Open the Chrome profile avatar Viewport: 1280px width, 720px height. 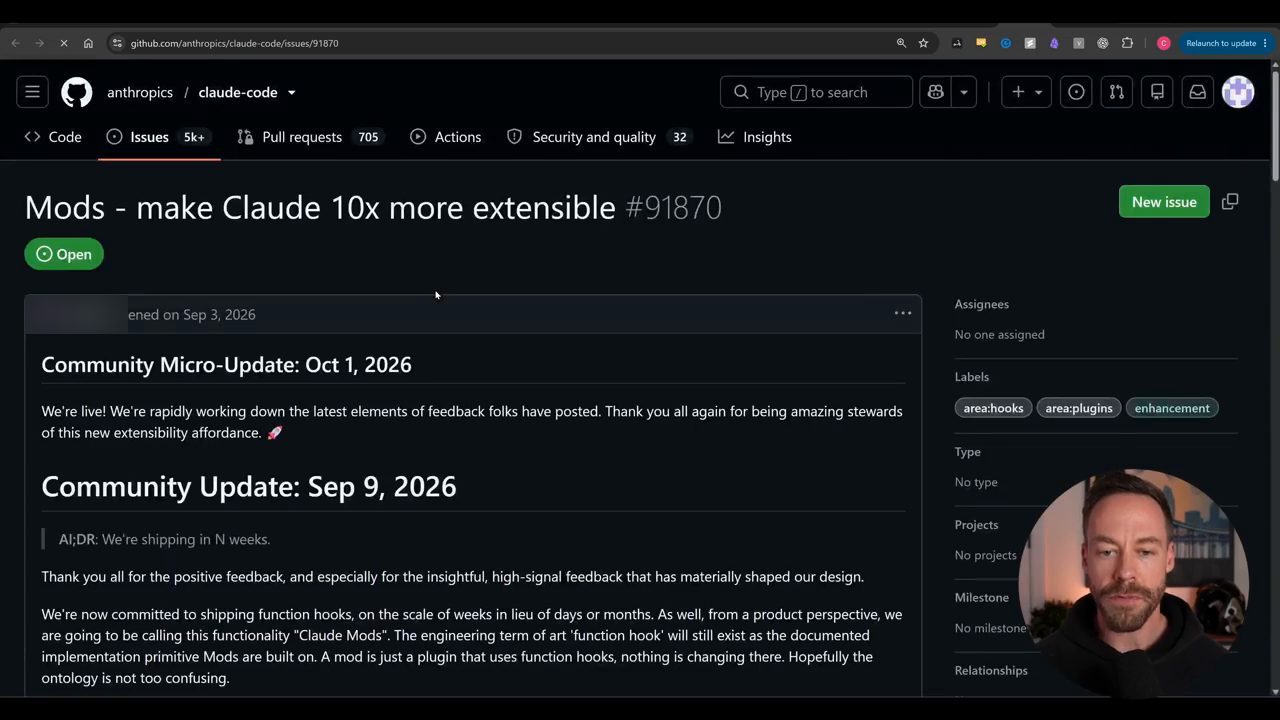[x=1163, y=43]
